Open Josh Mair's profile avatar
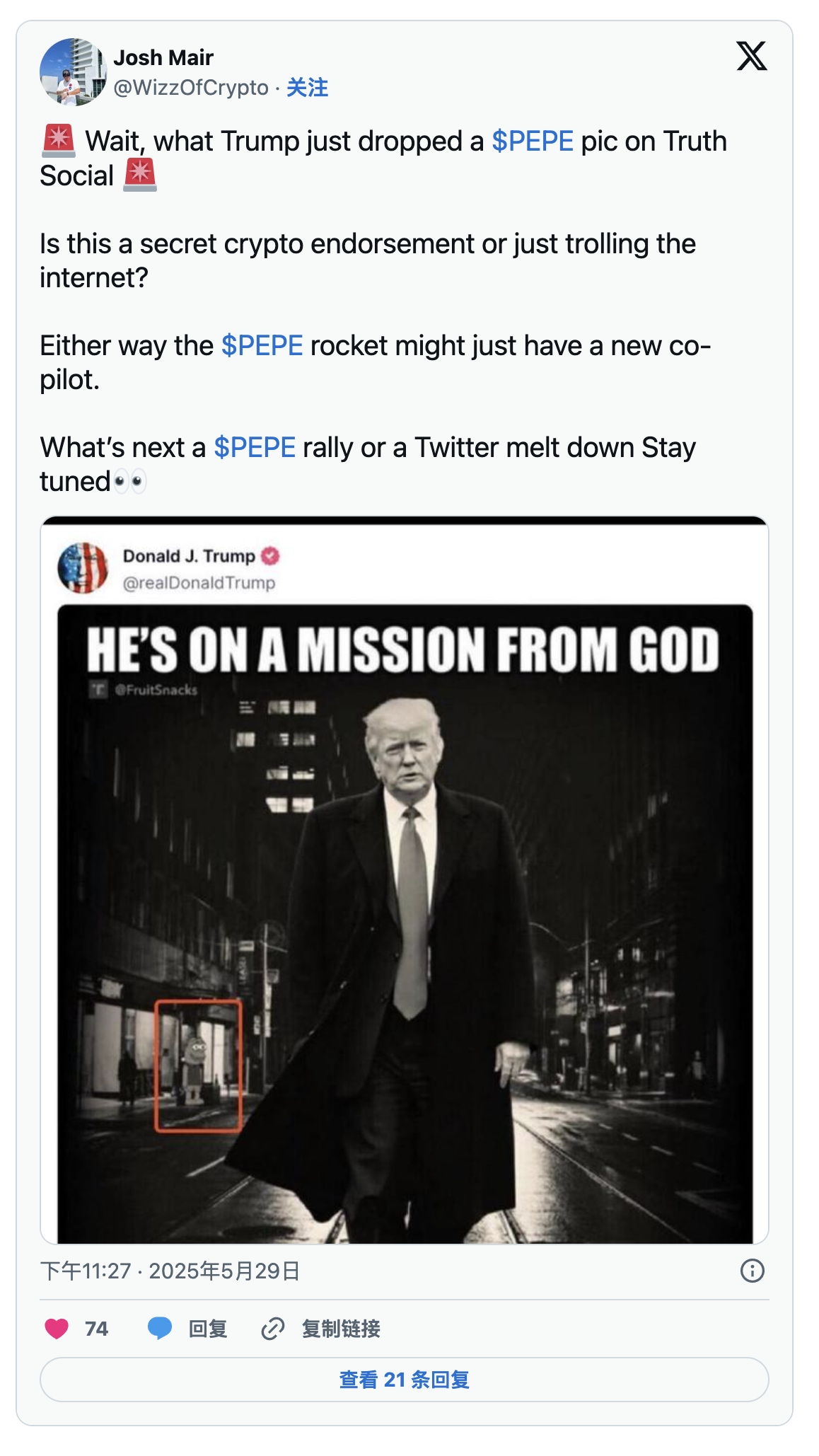The height and width of the screenshot is (1456, 819). pyautogui.click(x=73, y=72)
